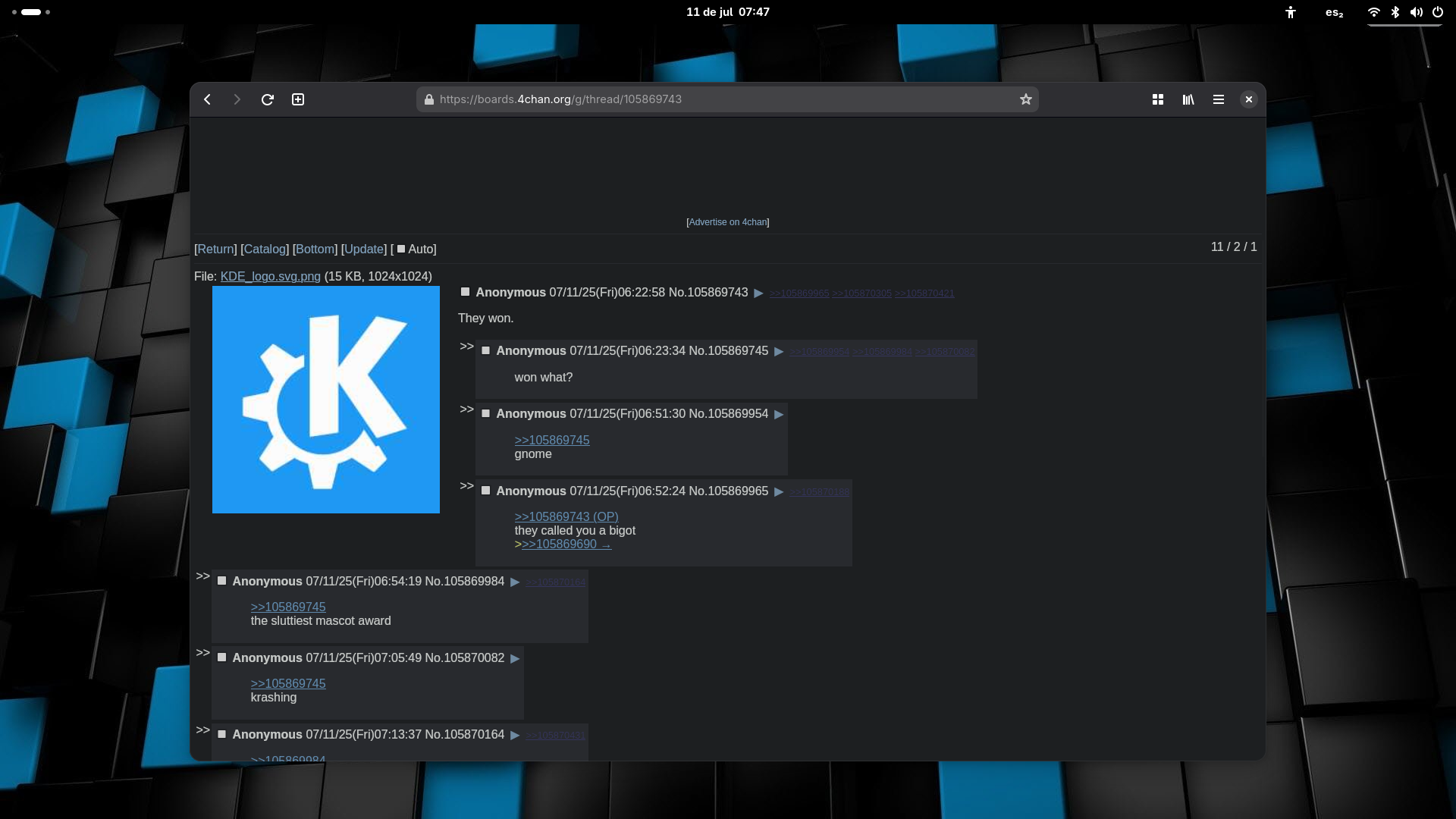1456x819 pixels.
Task: Tick checkbox for post No.105869954
Action: [486, 413]
